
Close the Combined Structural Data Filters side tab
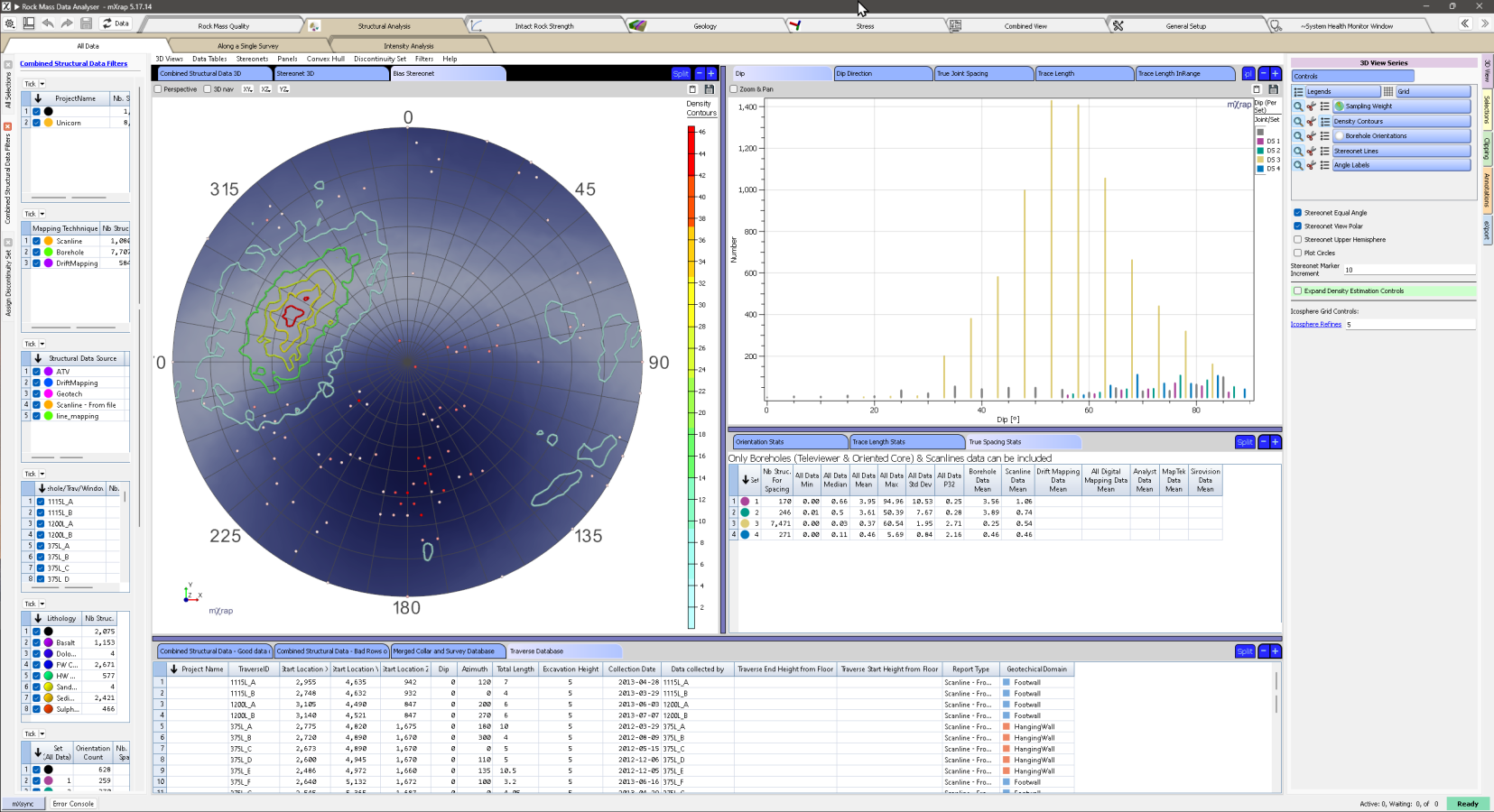7,126
